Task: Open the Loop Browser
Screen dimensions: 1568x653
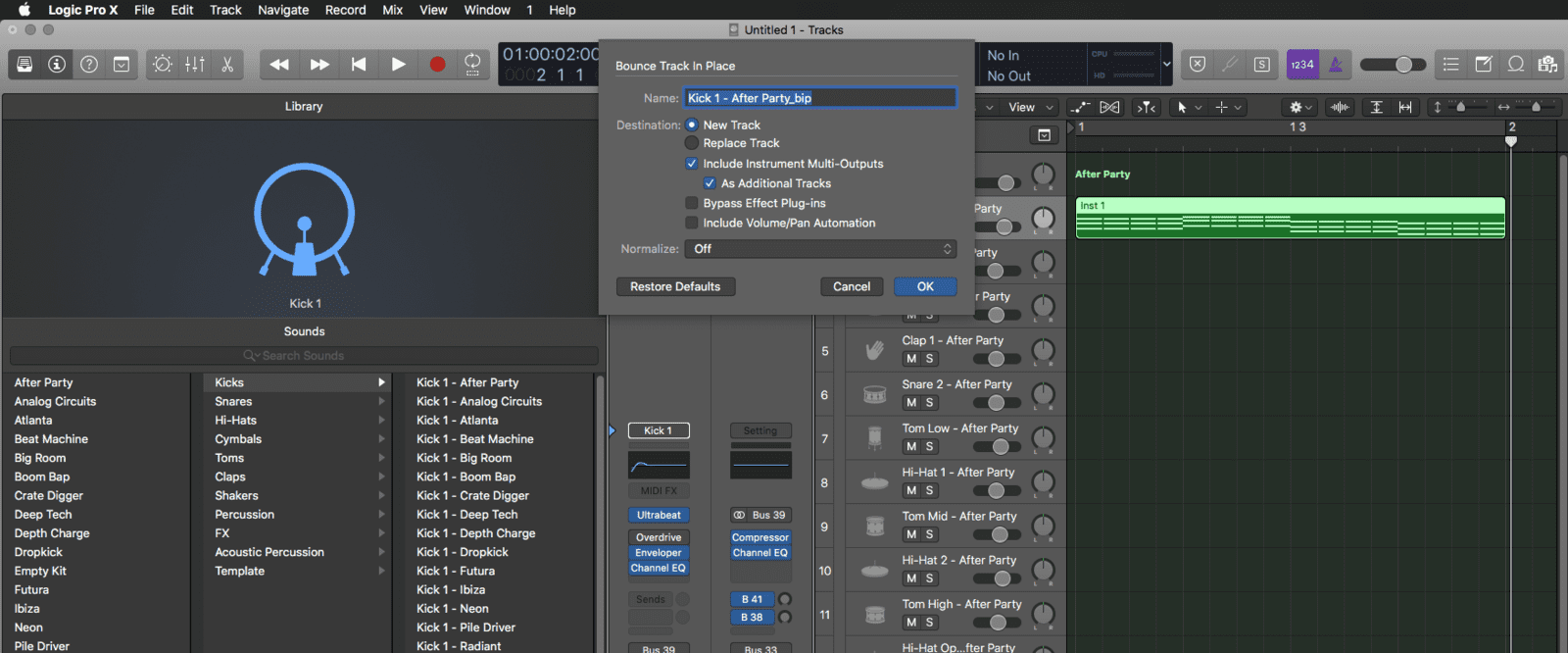Action: (x=1516, y=65)
